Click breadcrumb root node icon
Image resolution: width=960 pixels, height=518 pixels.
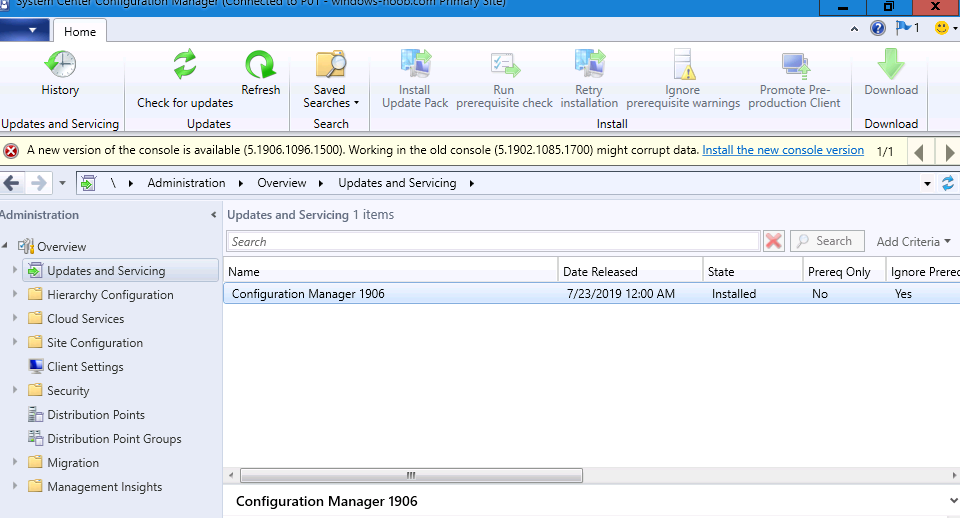[88, 183]
